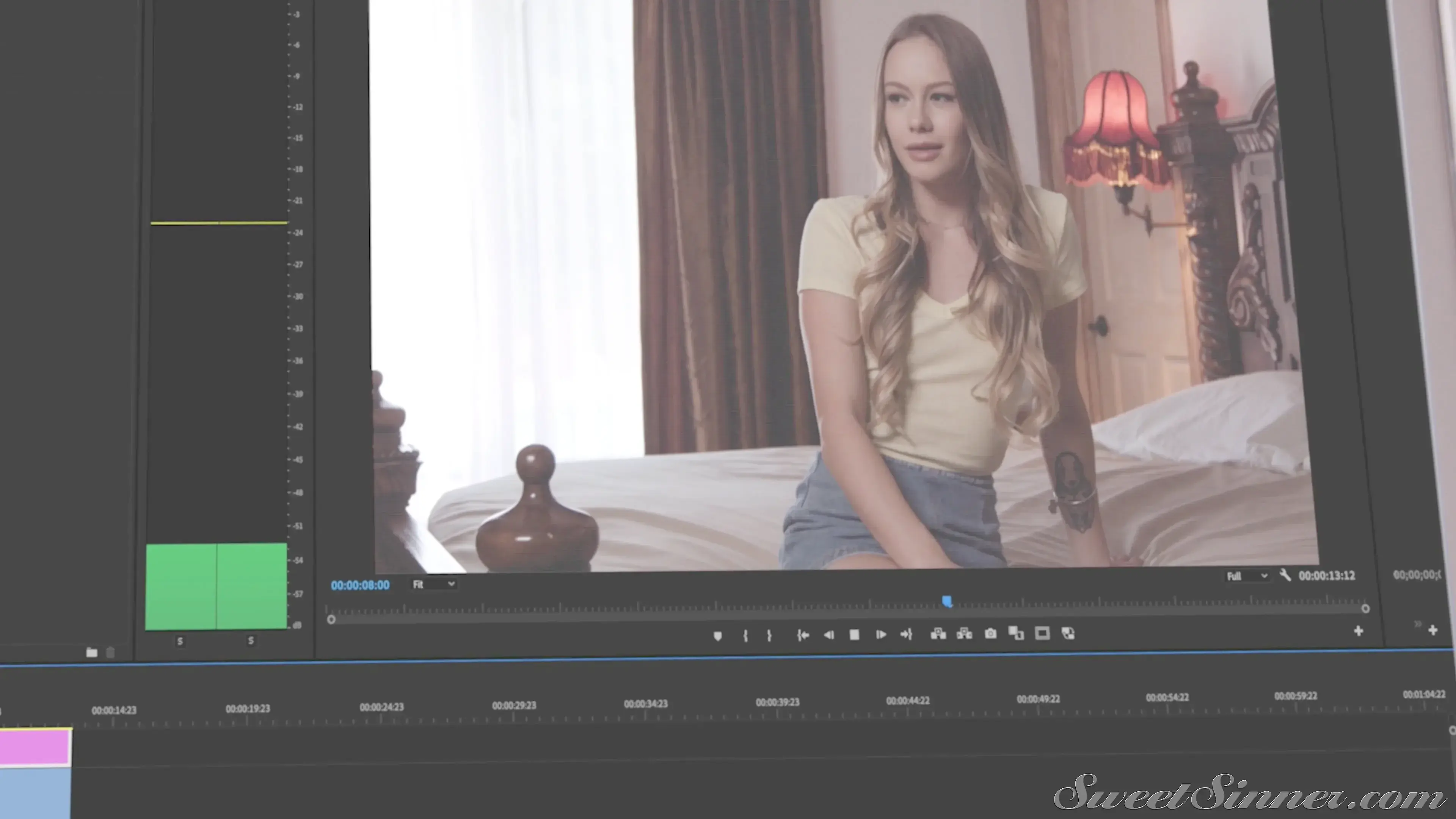The width and height of the screenshot is (1456, 819).
Task: Toggle the safe margins icon
Action: pos(1042,633)
